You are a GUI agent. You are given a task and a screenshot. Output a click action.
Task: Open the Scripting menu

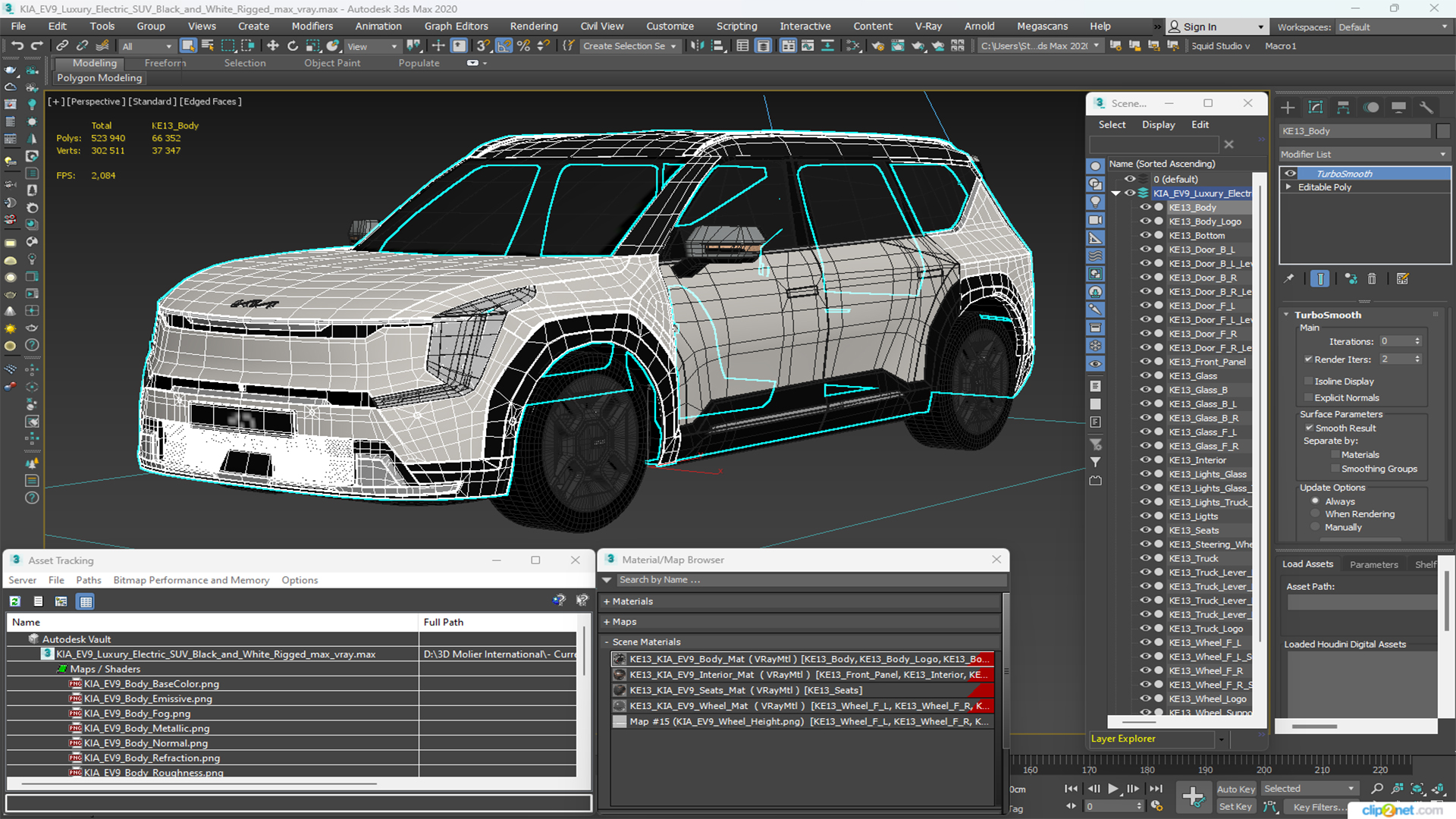[736, 26]
